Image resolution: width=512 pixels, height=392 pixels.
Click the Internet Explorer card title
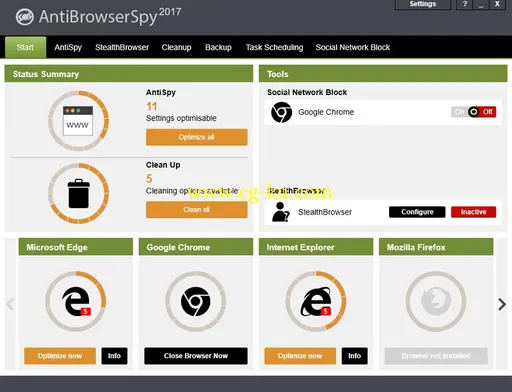coord(300,247)
